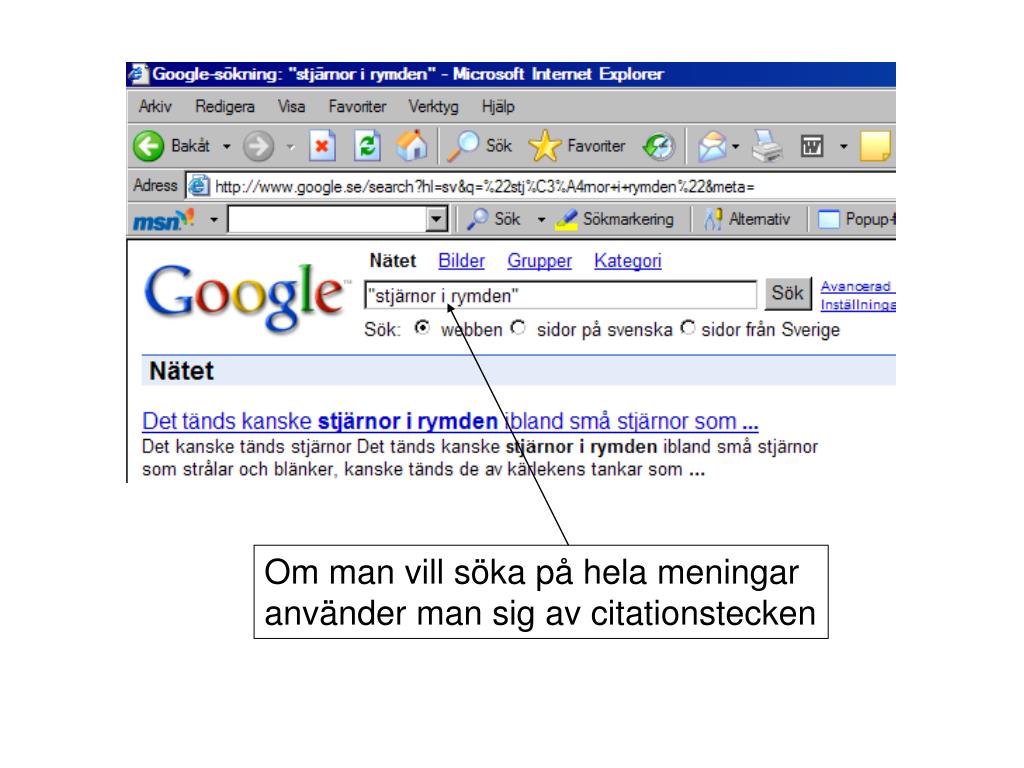
Task: Open the Verktyg menu
Action: [433, 106]
